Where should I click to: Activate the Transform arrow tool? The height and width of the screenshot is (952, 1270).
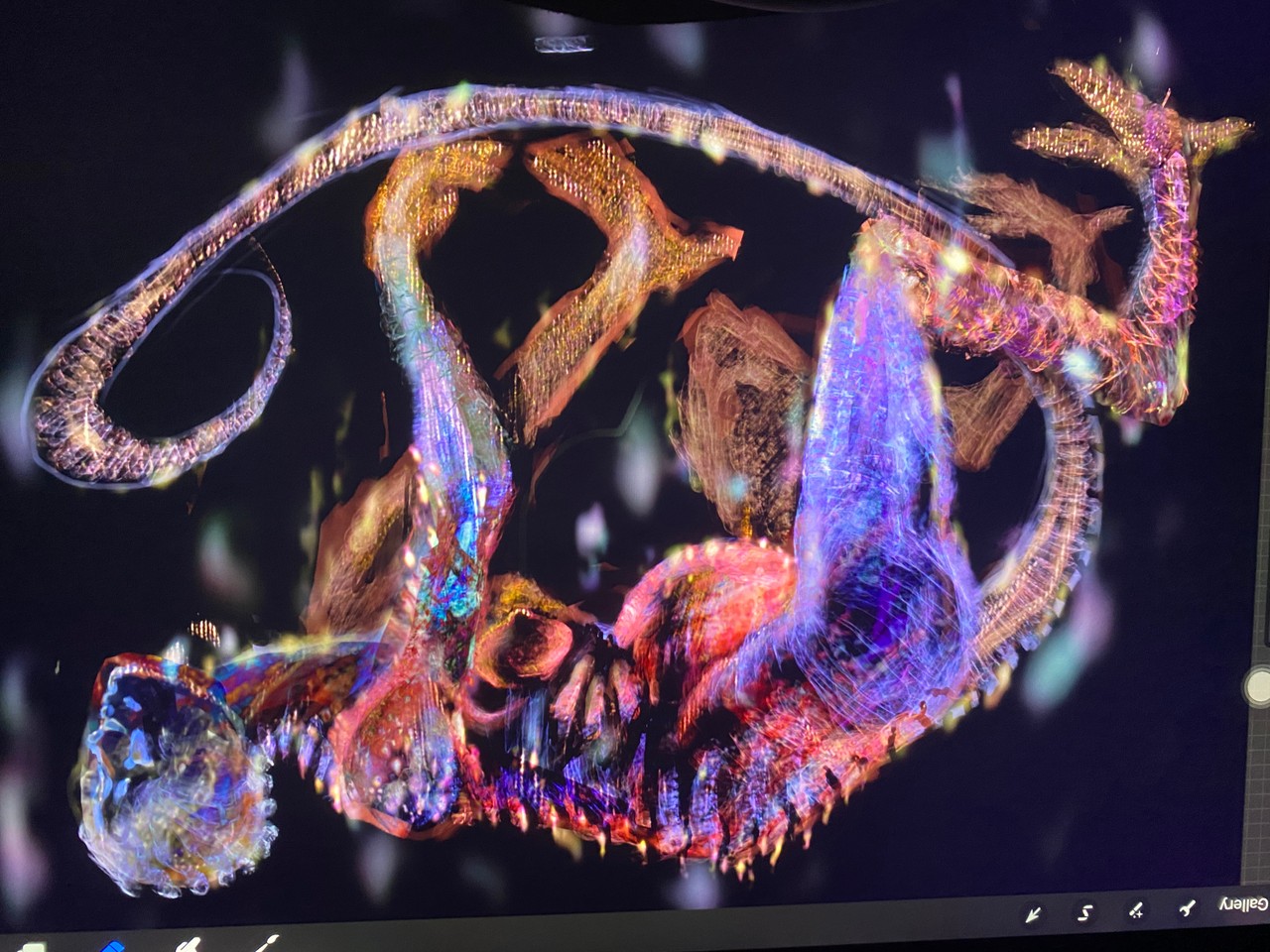point(1033,914)
